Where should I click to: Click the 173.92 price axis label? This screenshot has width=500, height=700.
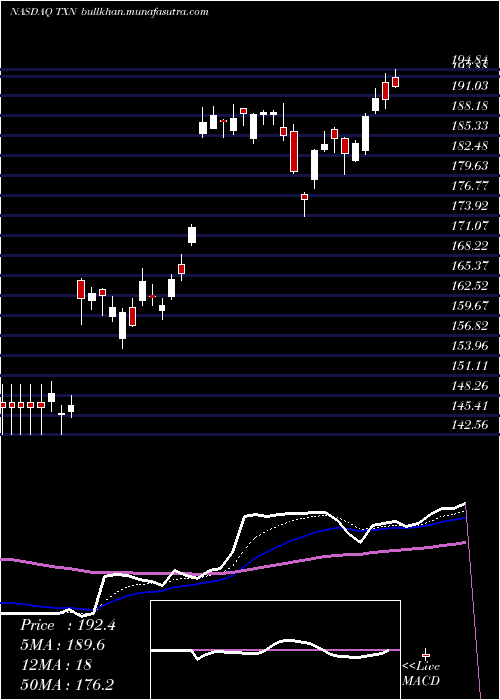click(469, 206)
